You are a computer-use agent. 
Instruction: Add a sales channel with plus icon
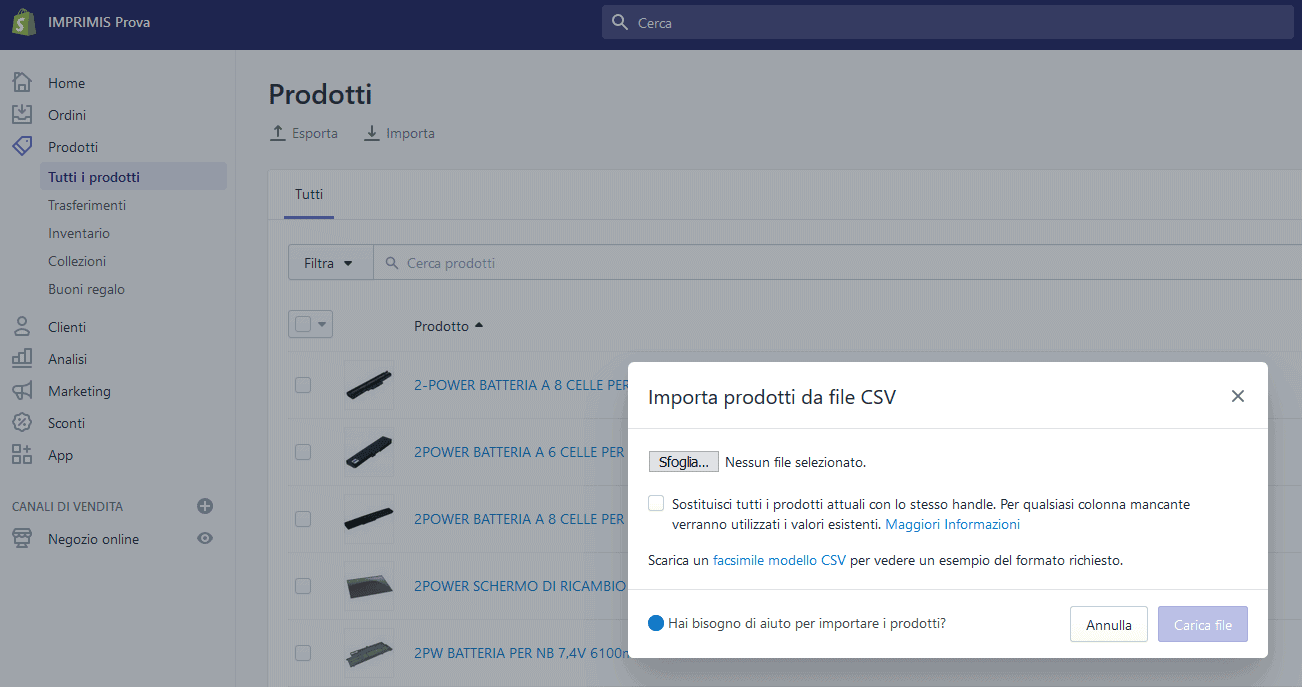click(x=205, y=506)
